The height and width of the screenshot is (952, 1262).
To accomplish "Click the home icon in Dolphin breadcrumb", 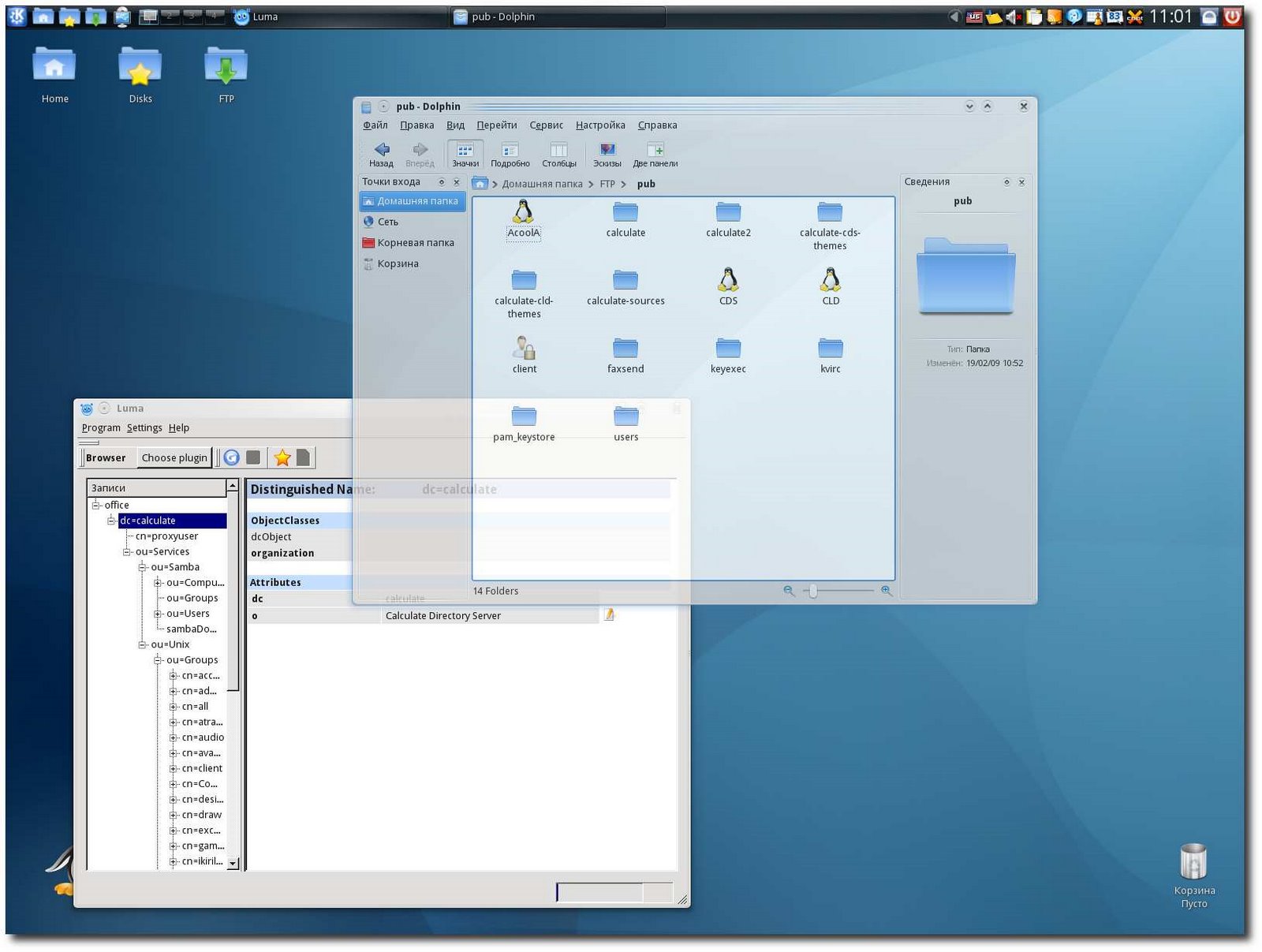I will click(480, 184).
